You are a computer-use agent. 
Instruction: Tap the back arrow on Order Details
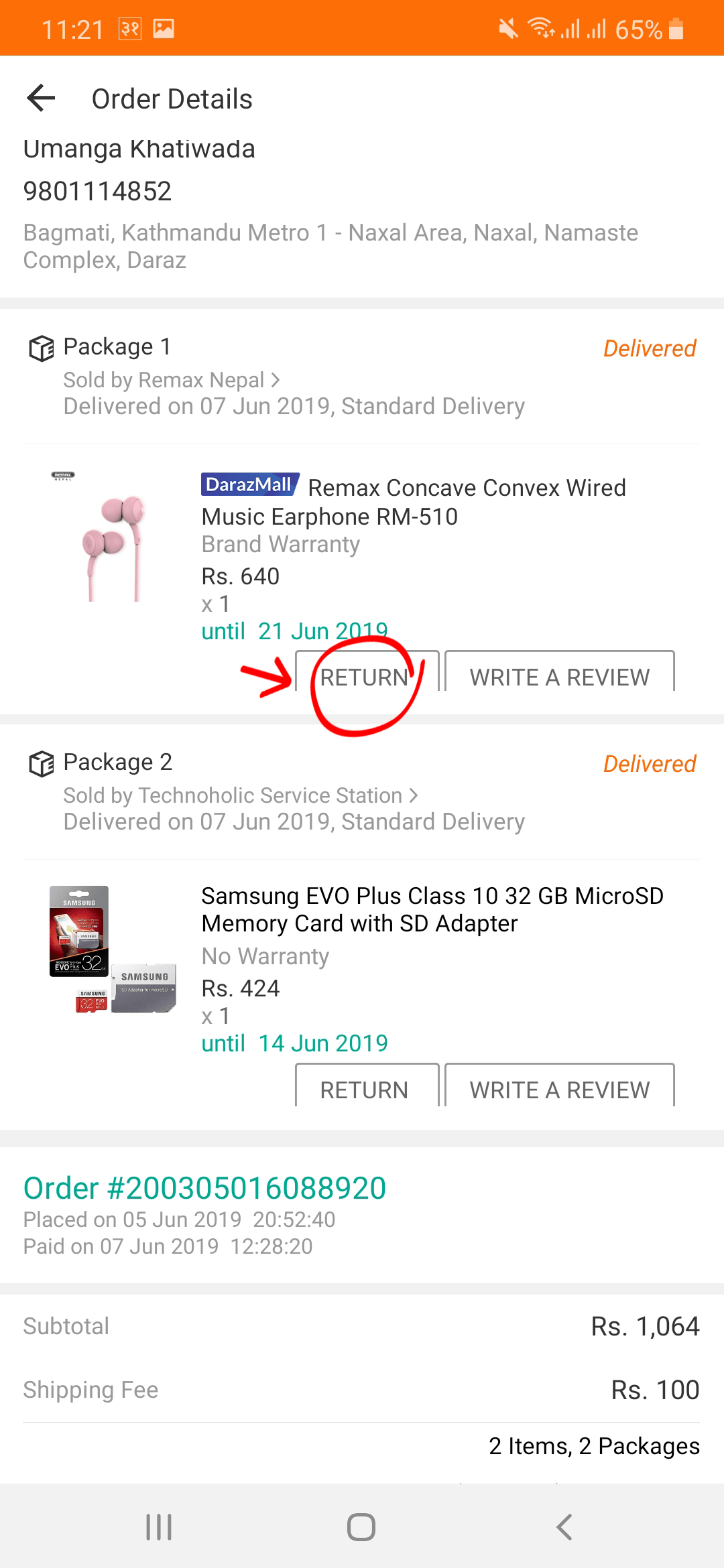[x=42, y=98]
